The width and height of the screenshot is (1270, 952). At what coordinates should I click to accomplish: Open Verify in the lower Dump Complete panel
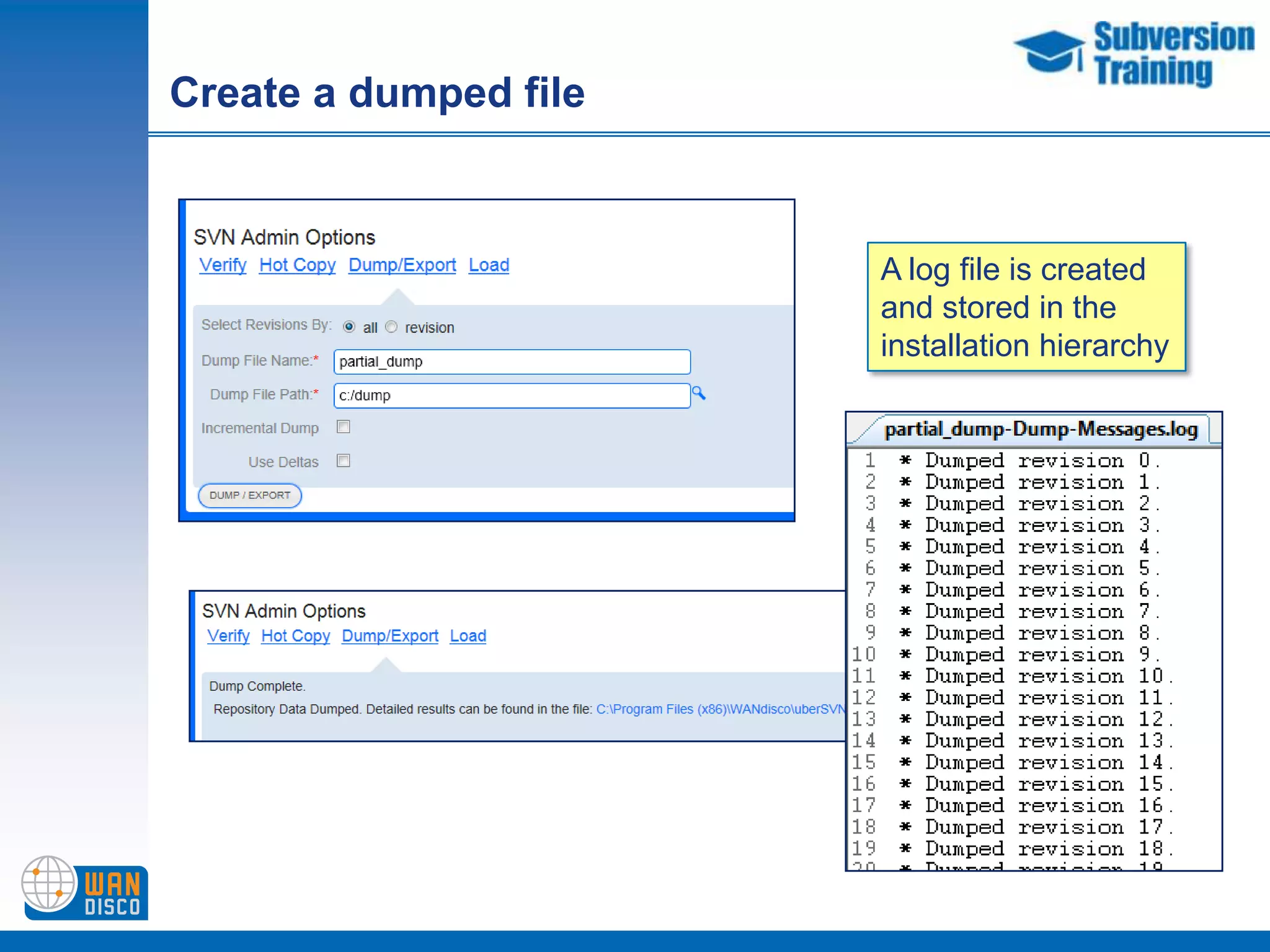click(x=228, y=636)
